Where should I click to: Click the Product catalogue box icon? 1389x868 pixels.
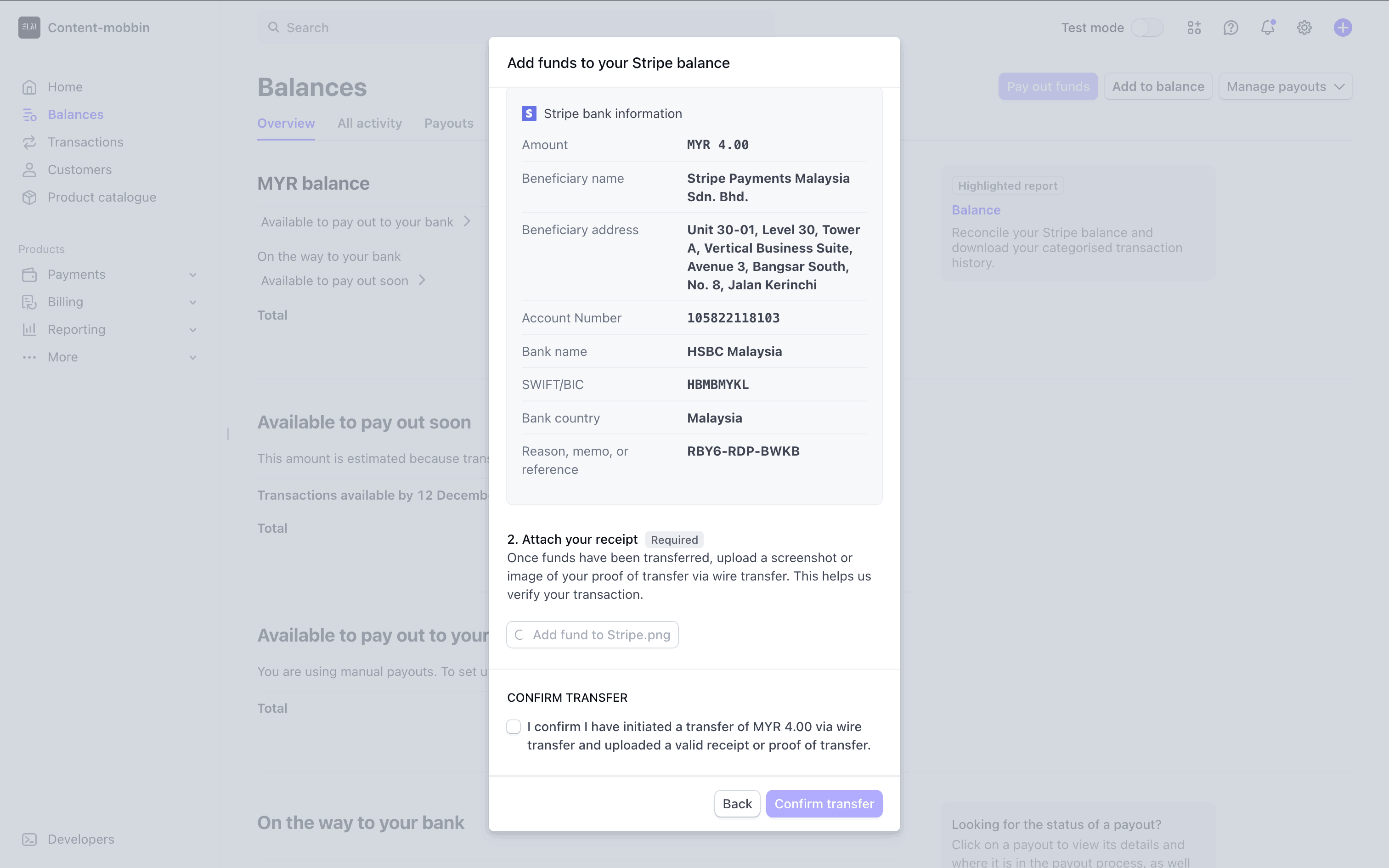pos(29,197)
